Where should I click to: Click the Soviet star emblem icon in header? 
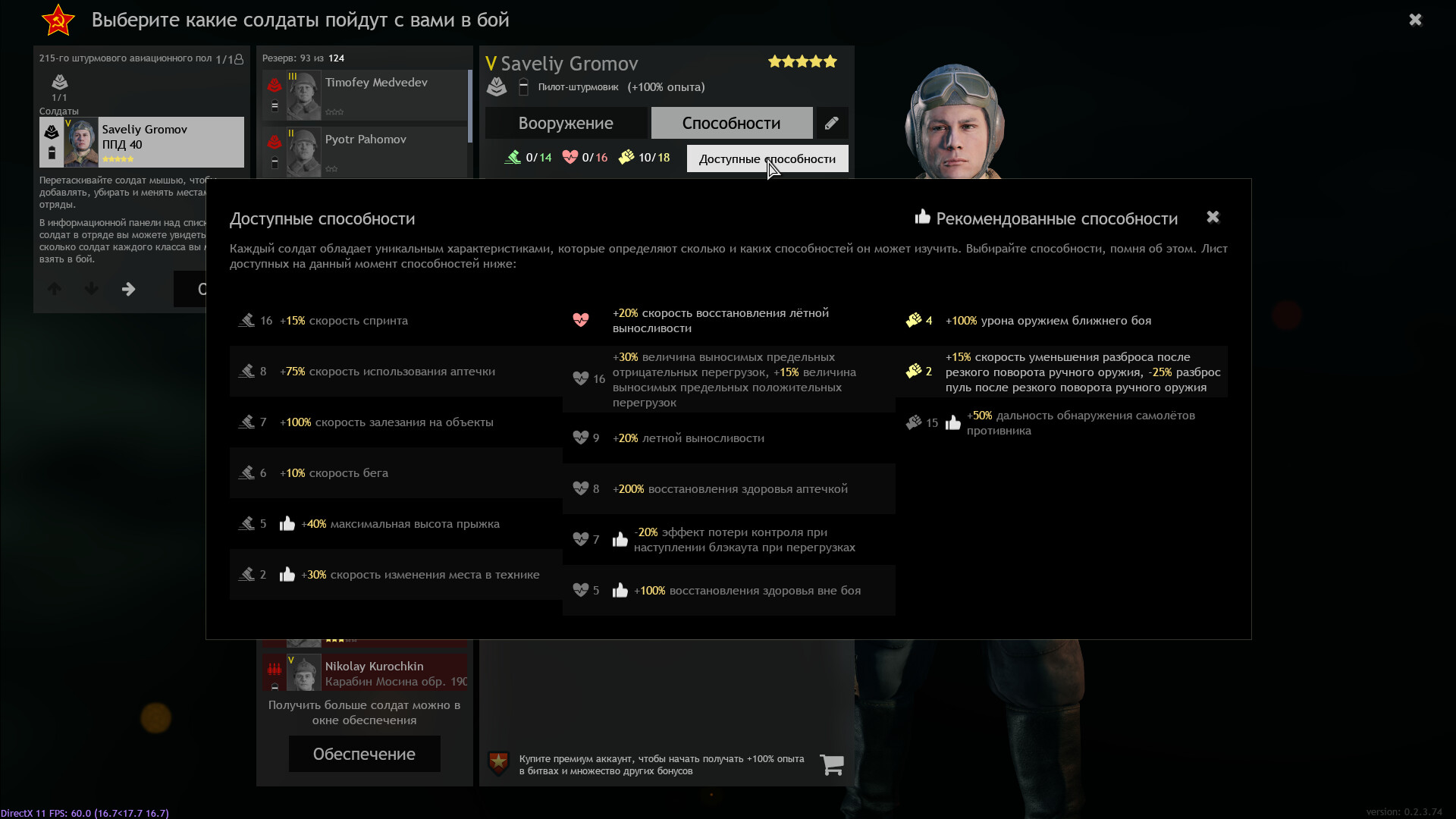pos(58,20)
